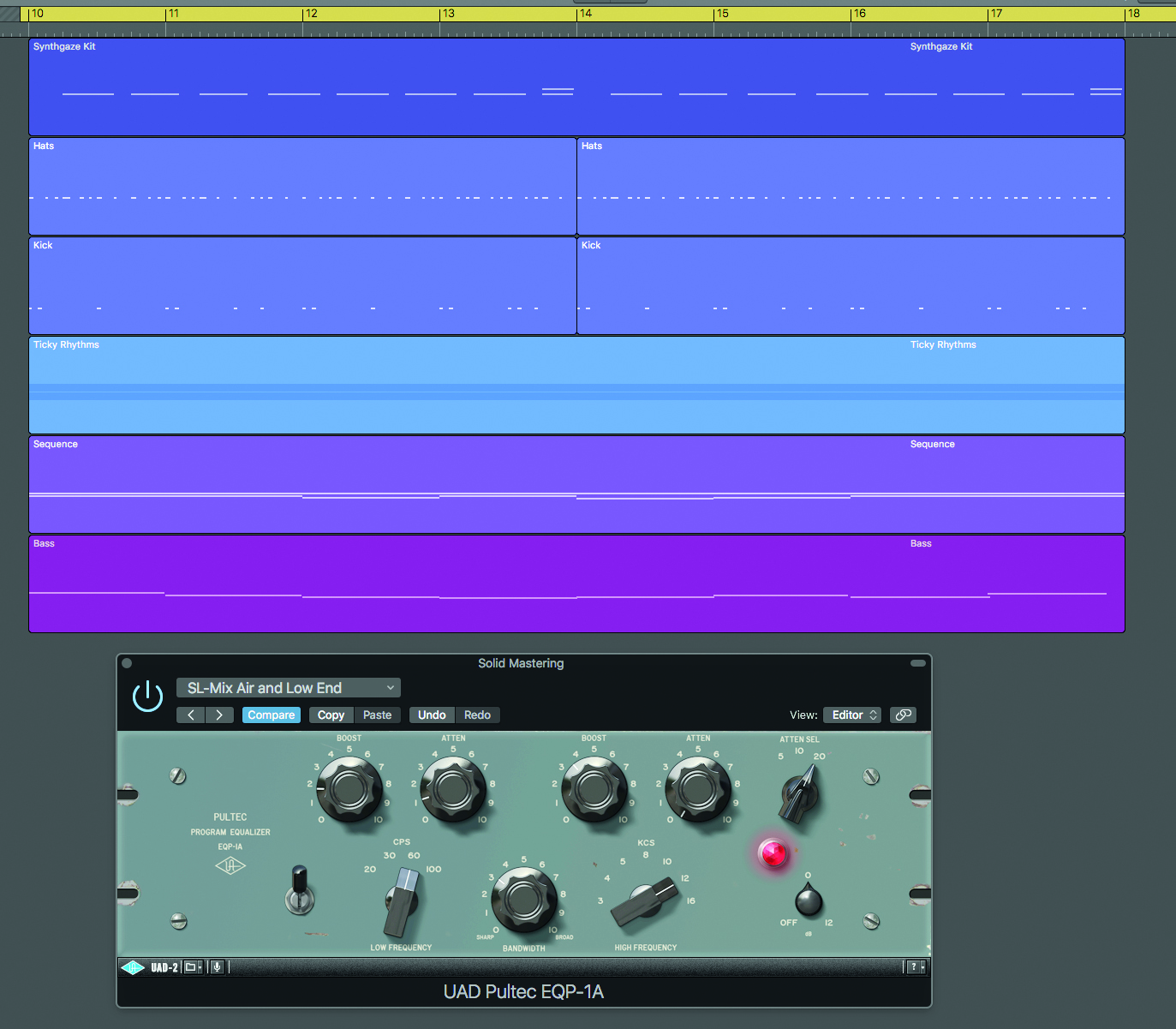Click the high frequency Boost knob
Screen dimensions: 1176x1029
(x=594, y=789)
